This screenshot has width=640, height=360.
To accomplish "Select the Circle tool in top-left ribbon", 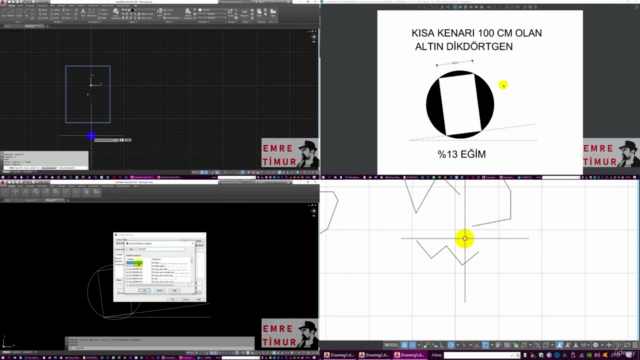I will click(19, 12).
